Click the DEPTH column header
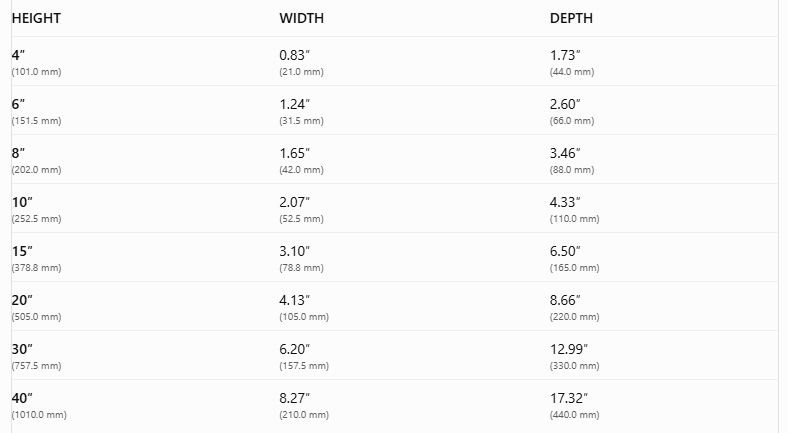 (x=571, y=18)
